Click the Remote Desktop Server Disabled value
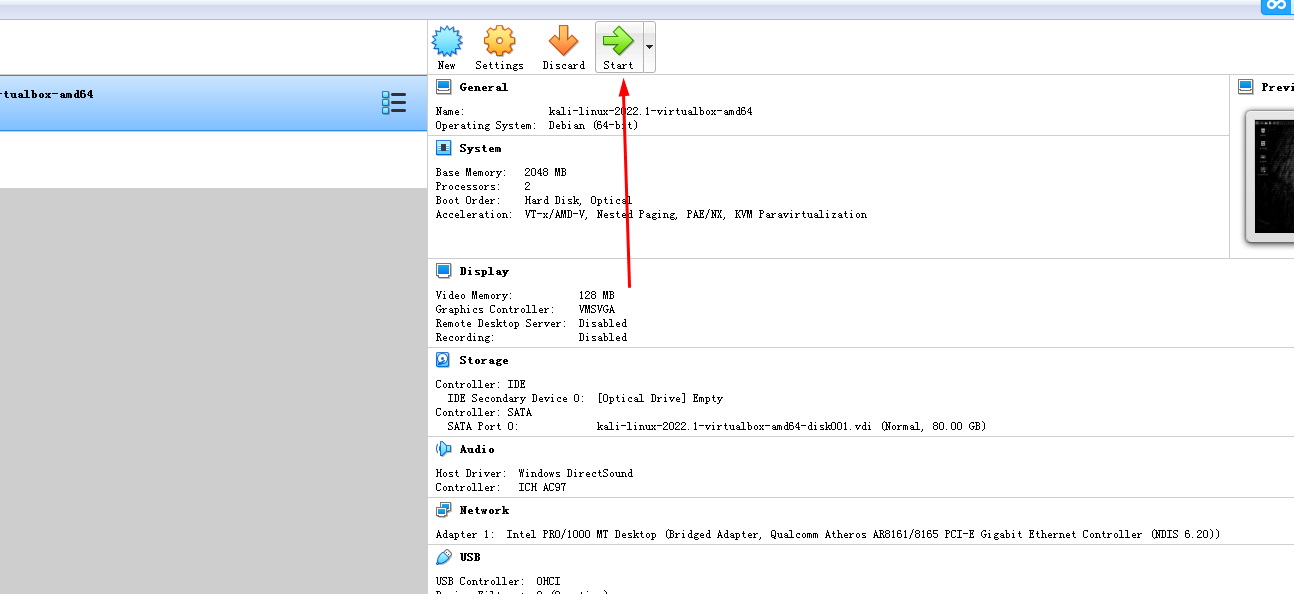 603,323
